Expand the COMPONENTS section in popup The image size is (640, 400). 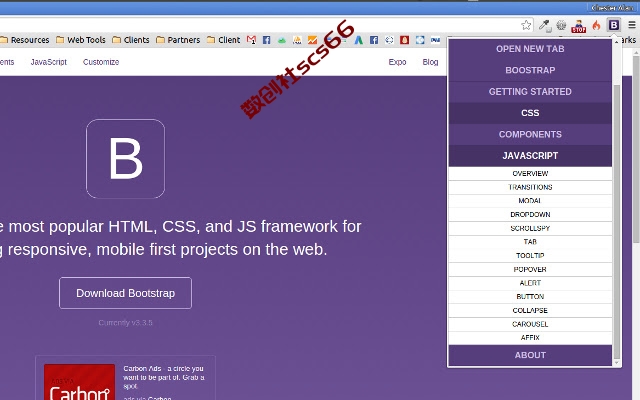tap(530, 135)
